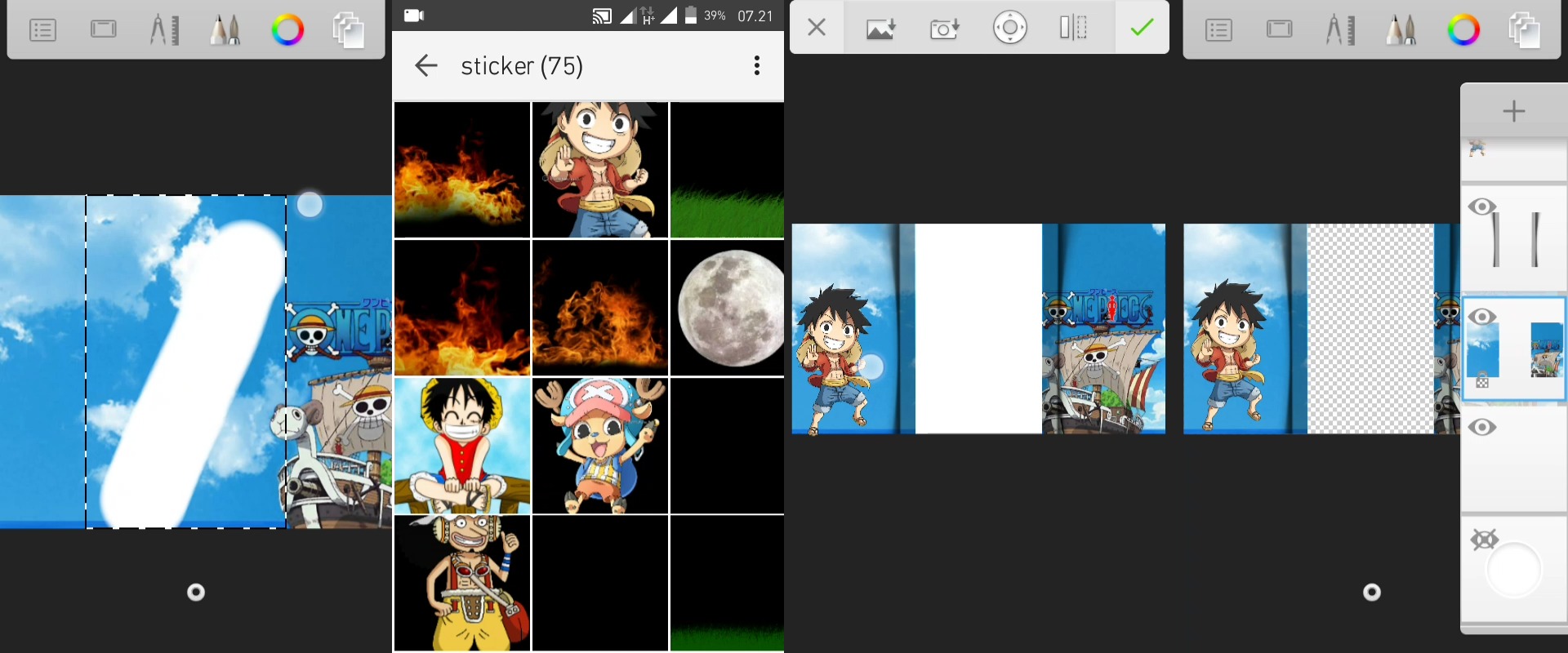The width and height of the screenshot is (1568, 653).
Task: Tap the fullscreen frame icon on the rightmost screen
Action: click(x=1280, y=29)
